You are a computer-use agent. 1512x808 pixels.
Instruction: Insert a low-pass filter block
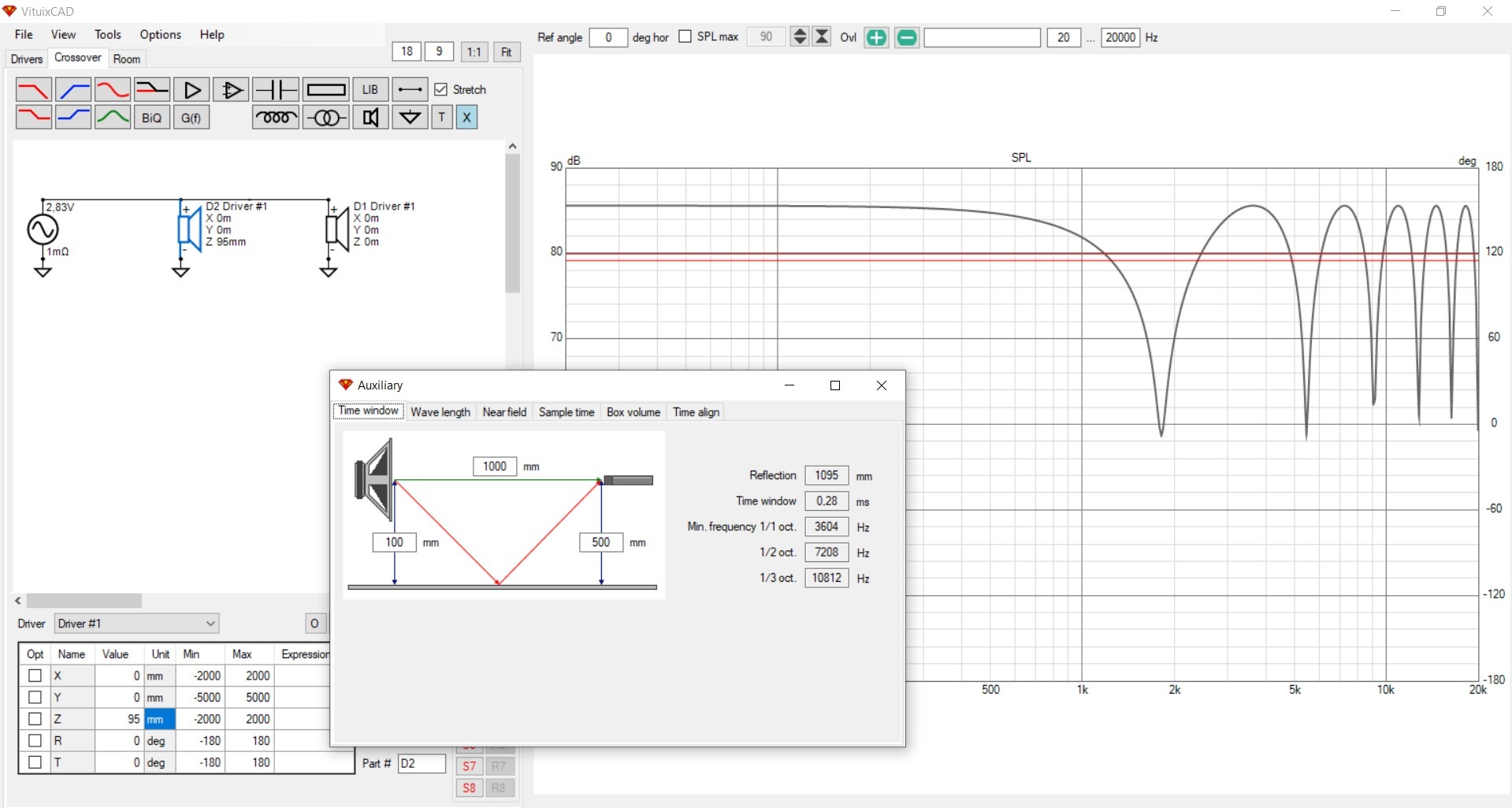(34, 90)
